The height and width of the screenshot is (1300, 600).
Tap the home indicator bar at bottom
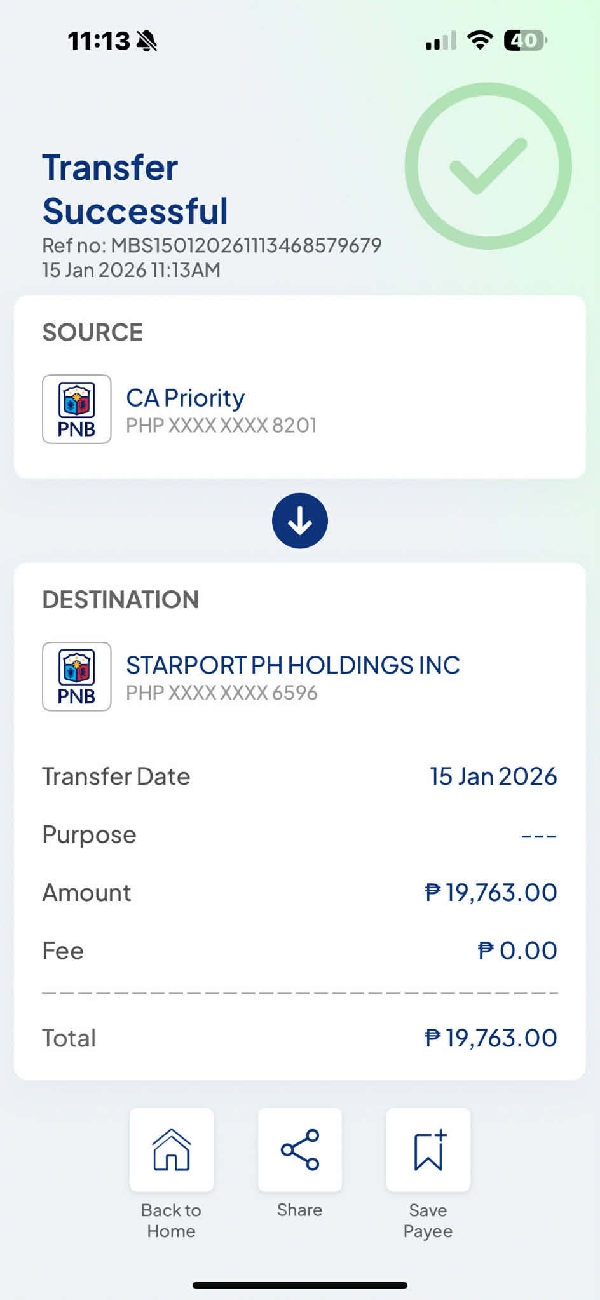click(x=300, y=1285)
